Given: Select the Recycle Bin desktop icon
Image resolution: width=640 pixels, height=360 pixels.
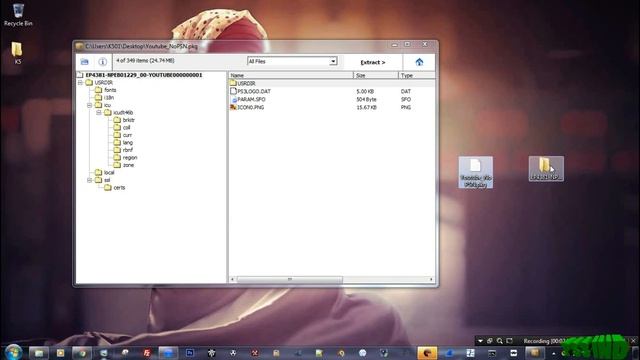Looking at the screenshot, I should (18, 15).
